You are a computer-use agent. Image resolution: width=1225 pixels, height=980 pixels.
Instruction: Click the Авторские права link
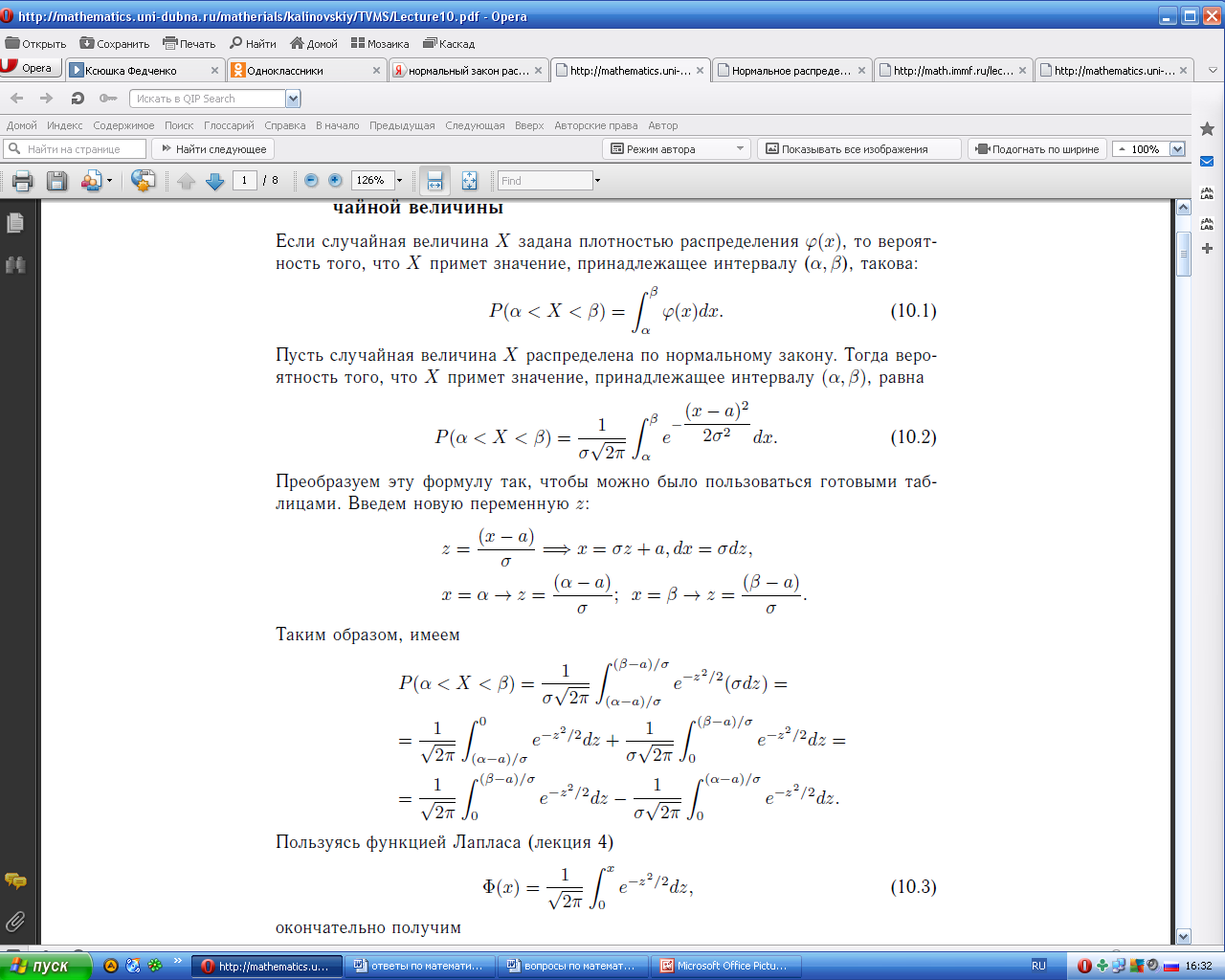click(595, 125)
